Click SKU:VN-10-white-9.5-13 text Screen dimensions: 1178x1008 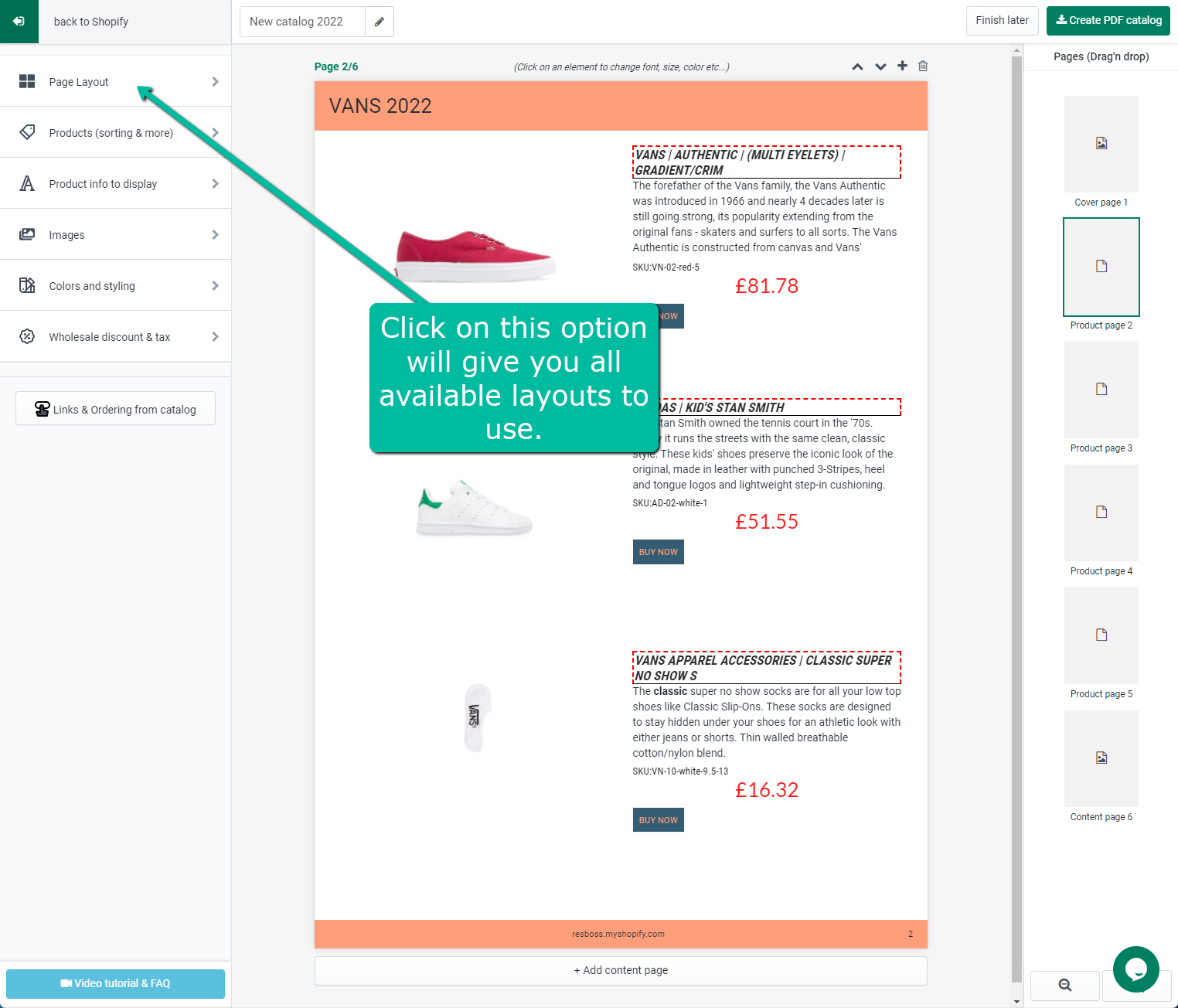click(x=680, y=771)
